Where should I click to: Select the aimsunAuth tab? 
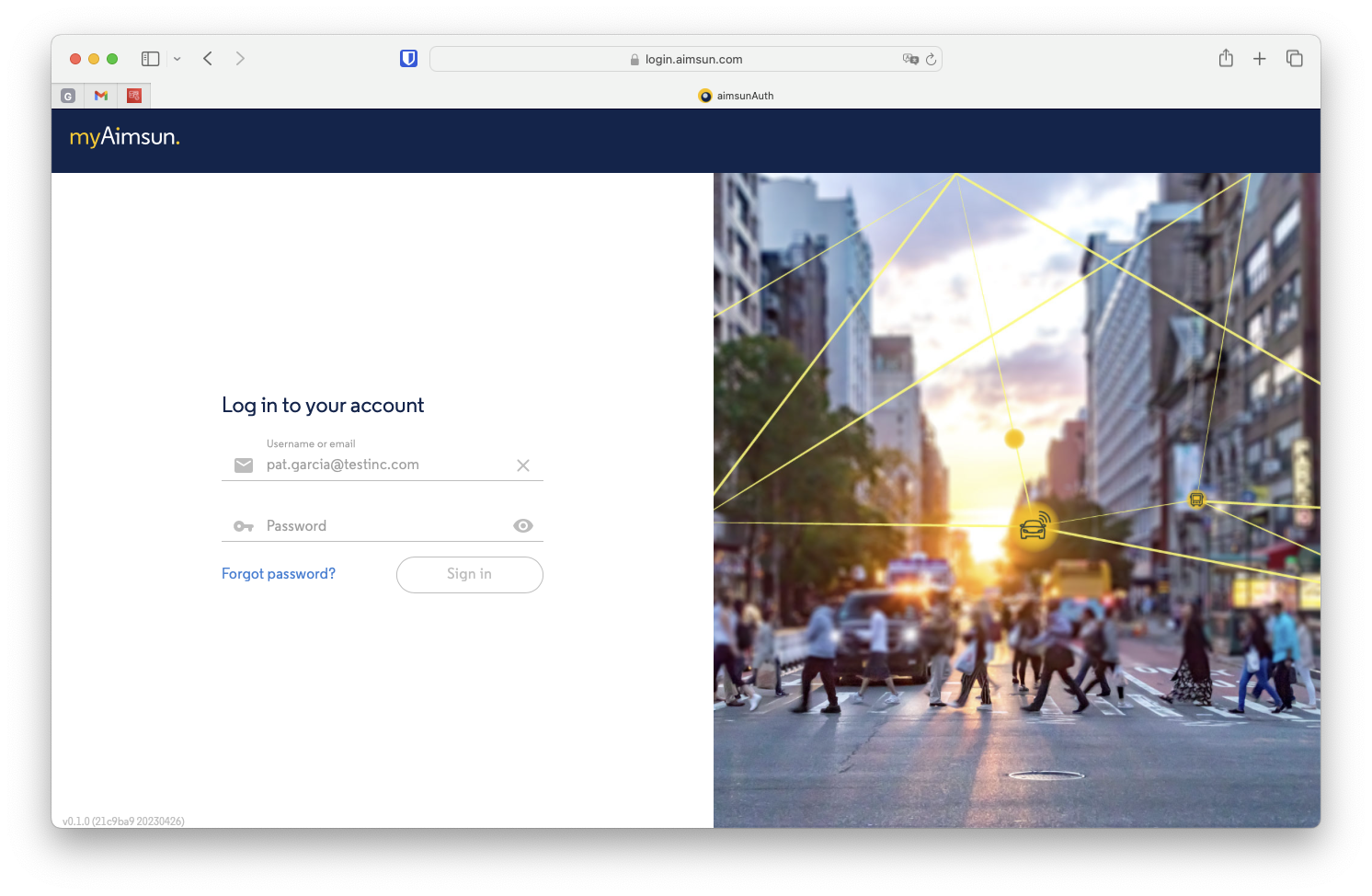735,96
